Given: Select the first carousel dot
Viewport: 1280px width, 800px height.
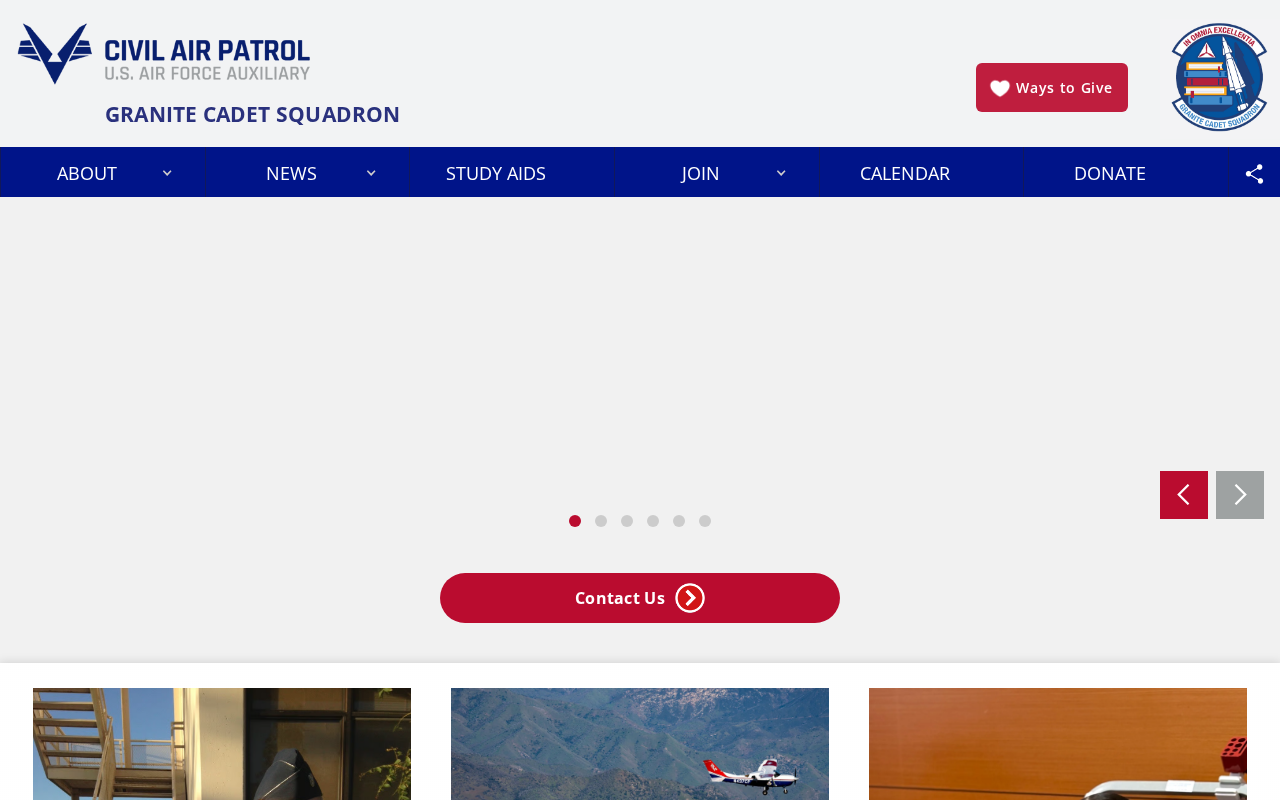Looking at the screenshot, I should pos(575,521).
